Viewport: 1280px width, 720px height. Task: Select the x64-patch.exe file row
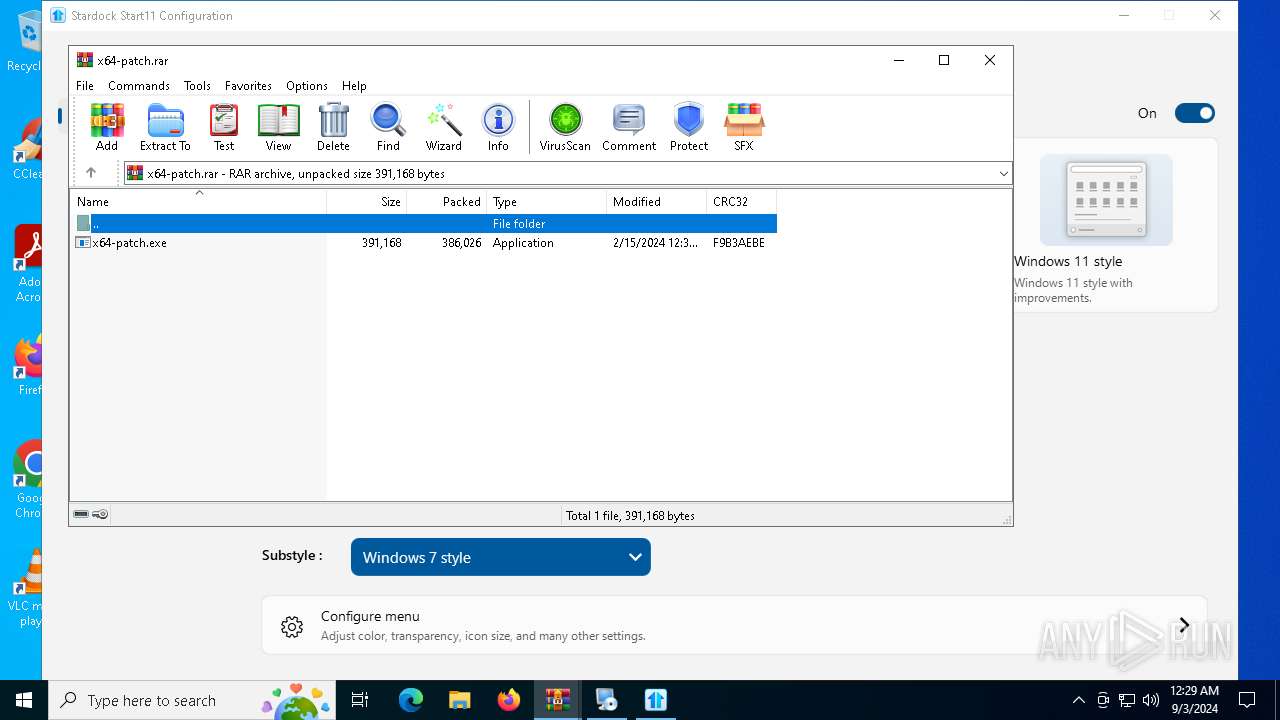[x=424, y=243]
